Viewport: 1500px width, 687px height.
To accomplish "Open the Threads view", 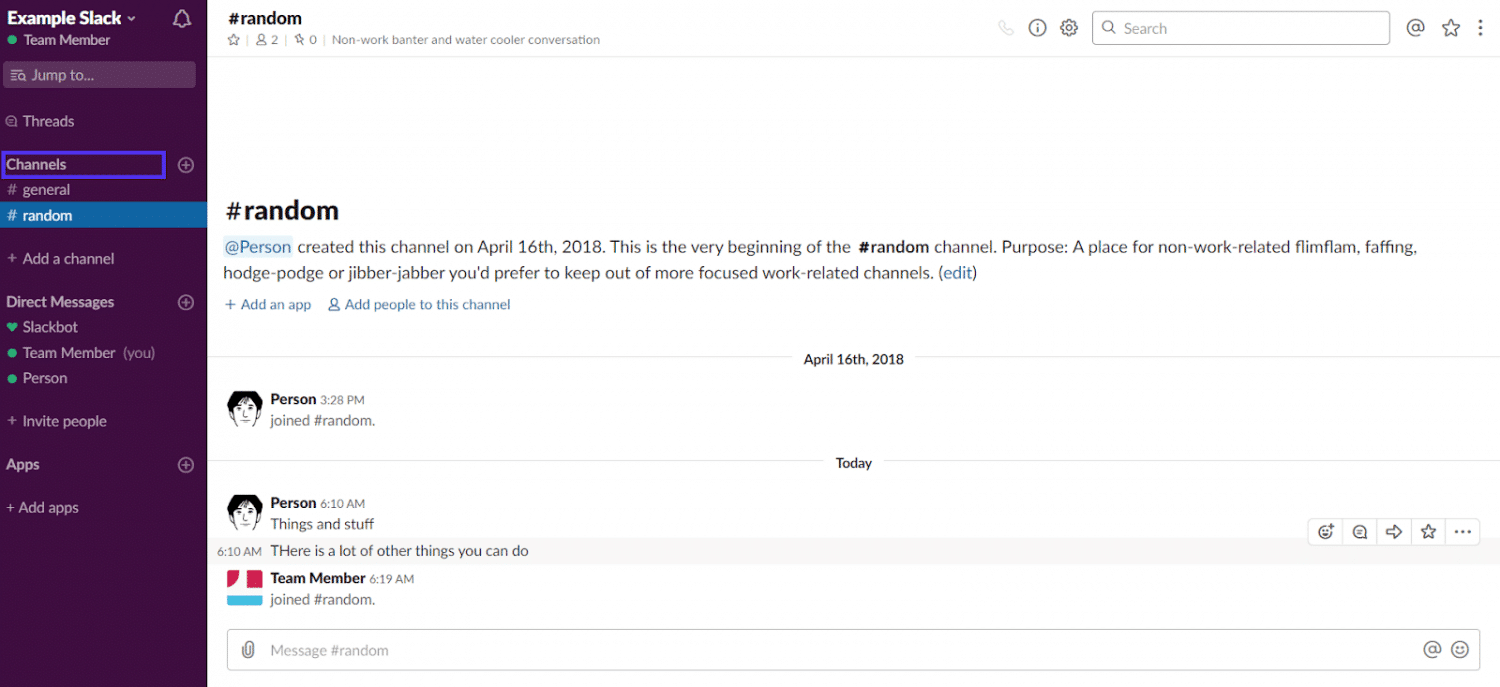I will [48, 121].
